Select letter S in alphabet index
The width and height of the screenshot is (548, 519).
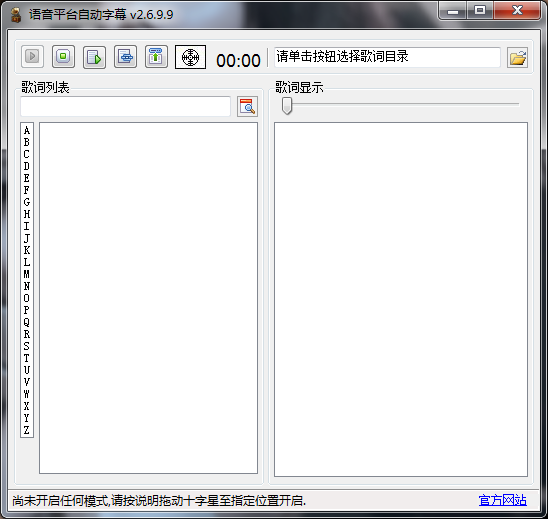coord(27,346)
